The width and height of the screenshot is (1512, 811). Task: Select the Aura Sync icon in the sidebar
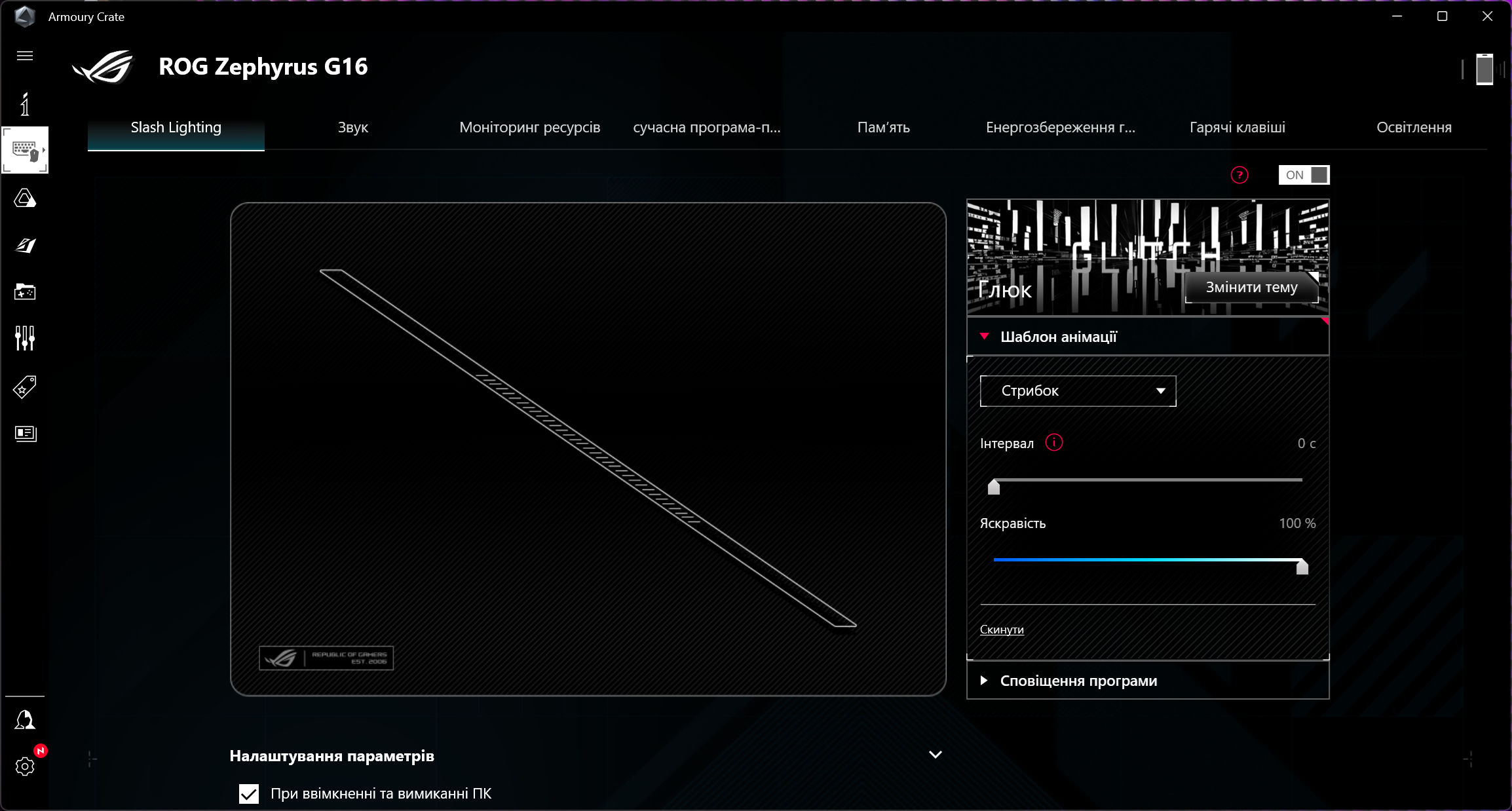pyautogui.click(x=25, y=198)
